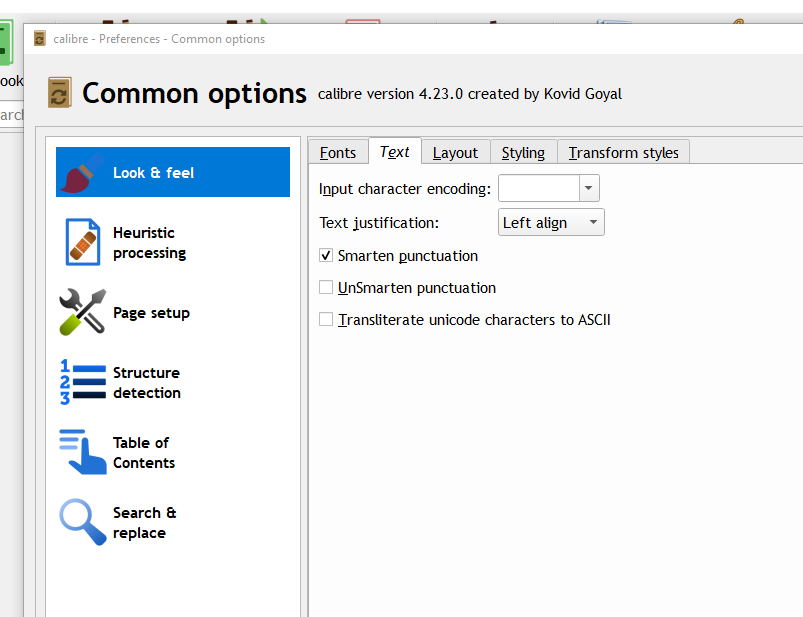Select the Look & feel brush icon
The image size is (803, 617).
point(82,173)
